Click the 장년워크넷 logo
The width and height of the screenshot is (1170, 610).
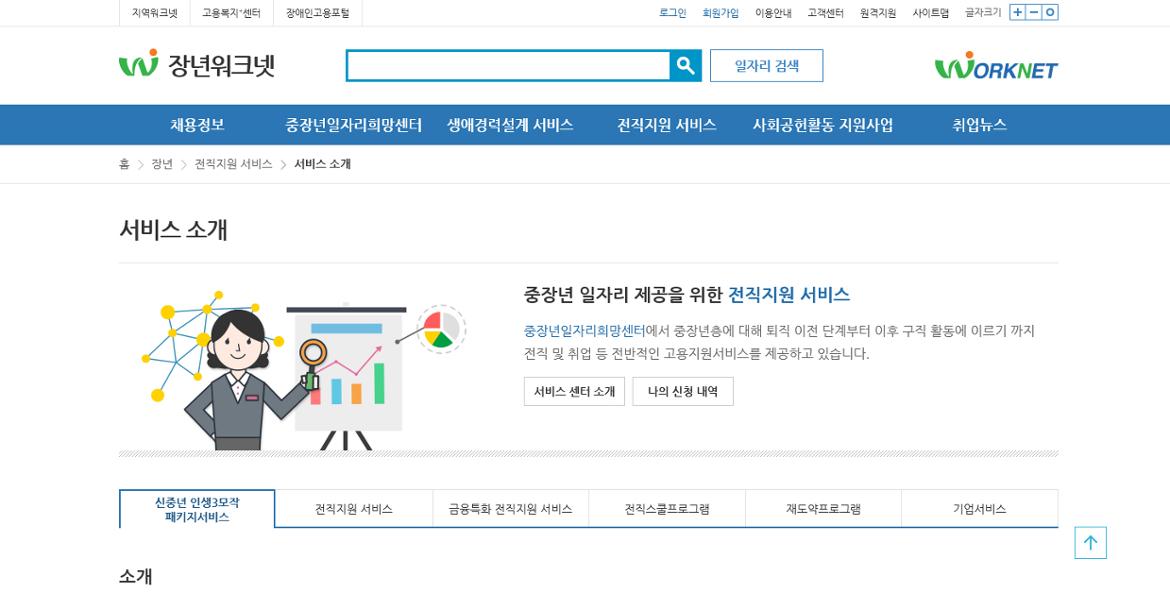coord(197,65)
